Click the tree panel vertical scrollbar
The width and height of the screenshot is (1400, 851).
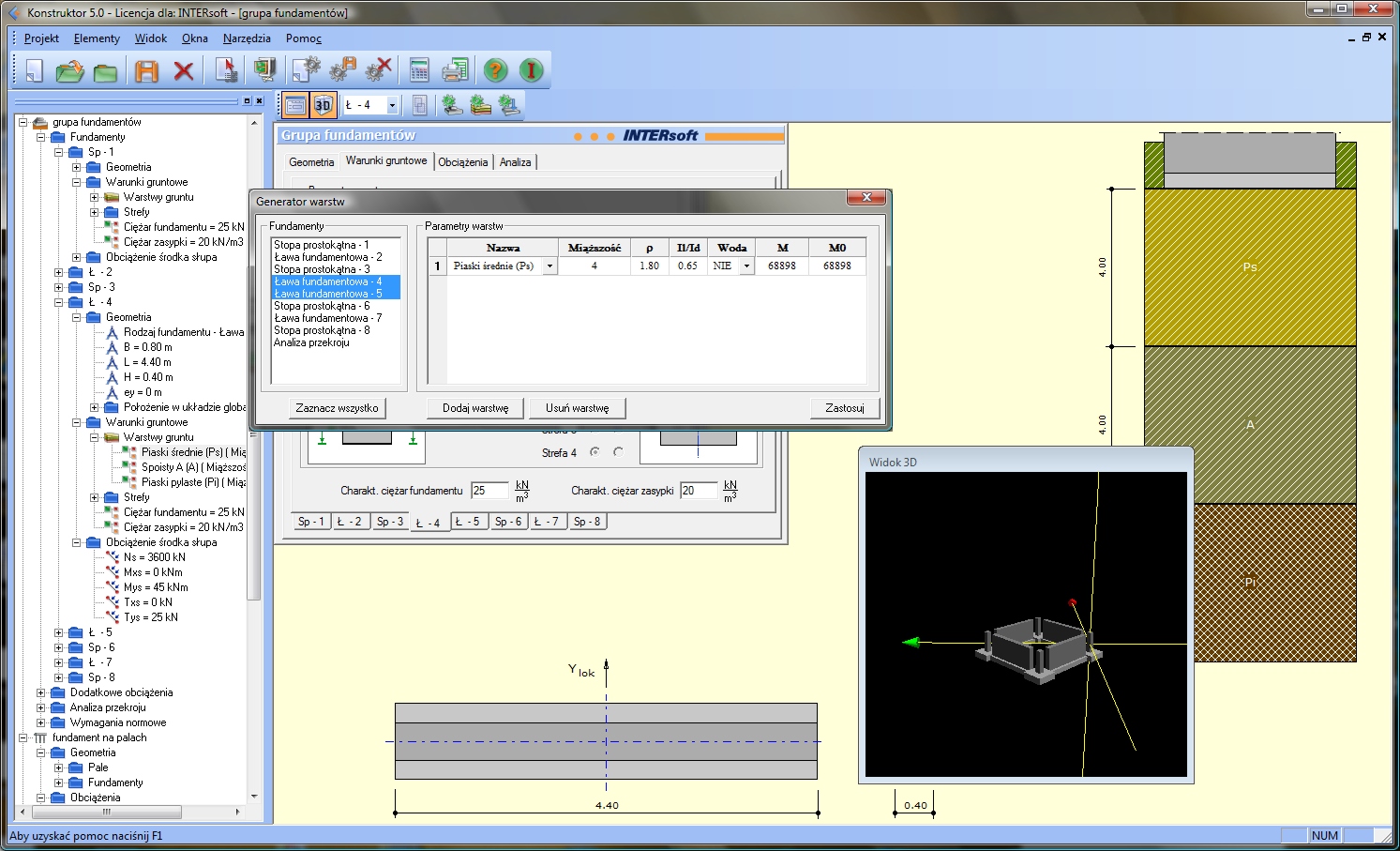[253, 458]
